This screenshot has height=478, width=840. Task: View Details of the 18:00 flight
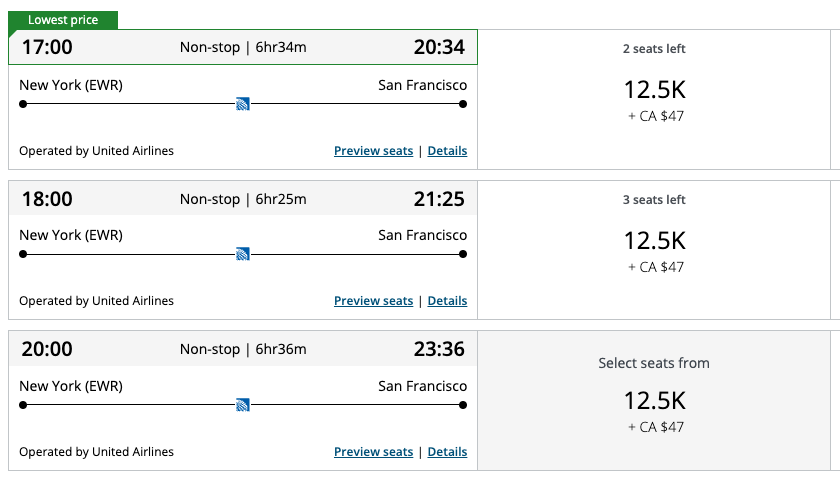[447, 301]
